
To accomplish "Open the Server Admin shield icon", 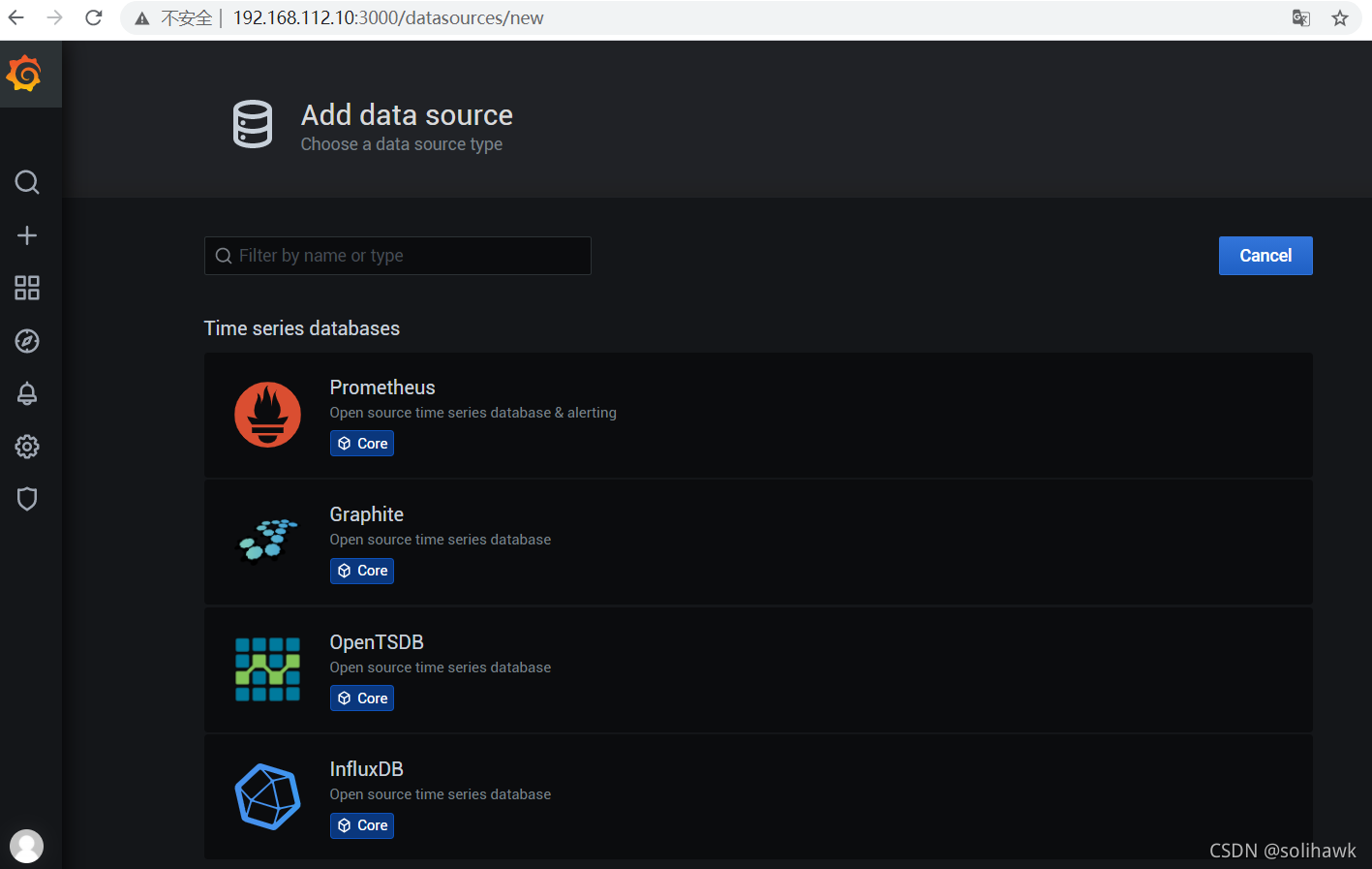I will click(27, 499).
